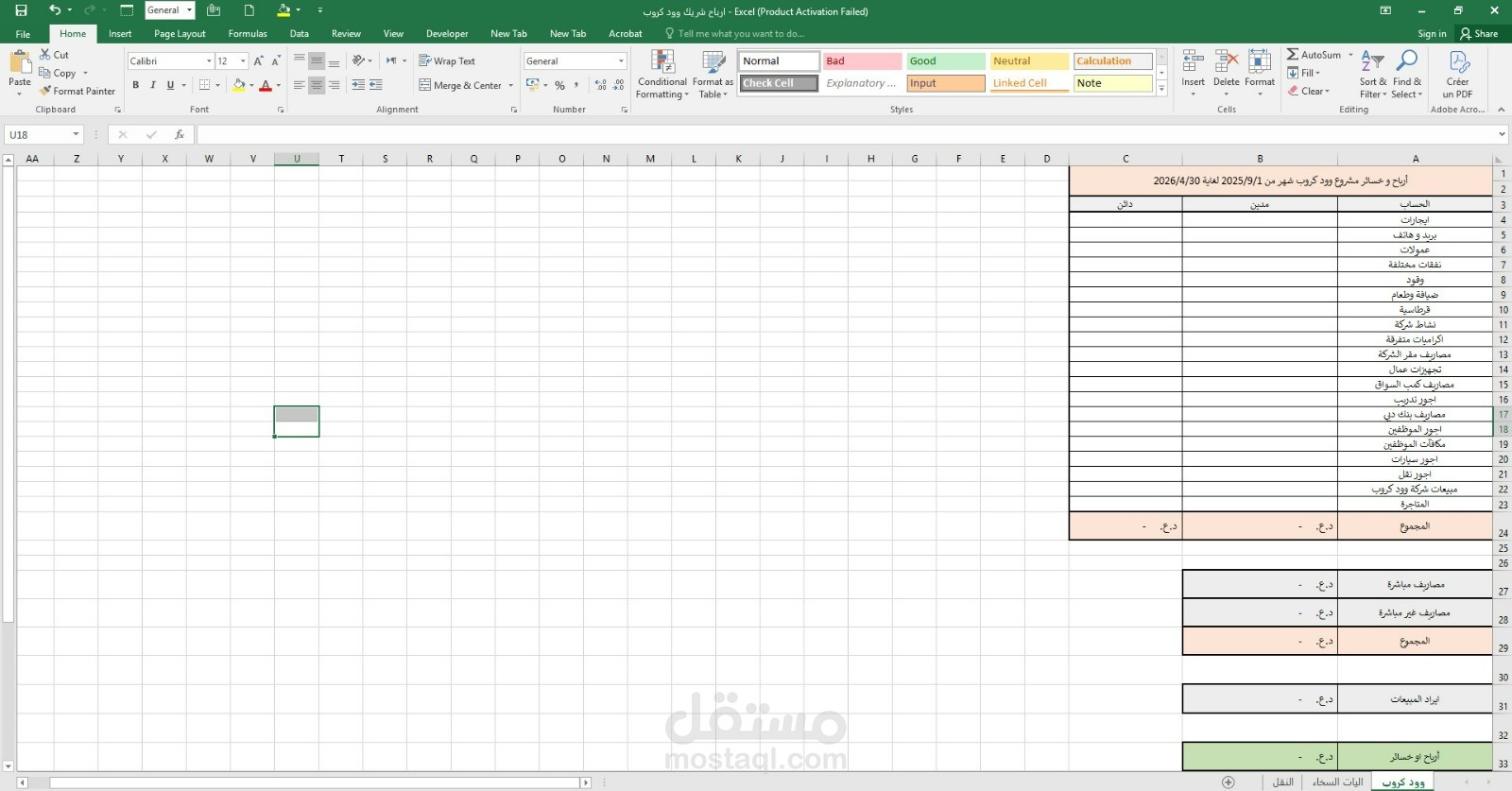This screenshot has width=1512, height=791.
Task: Switch to the Developer ribbon tab
Action: click(447, 33)
